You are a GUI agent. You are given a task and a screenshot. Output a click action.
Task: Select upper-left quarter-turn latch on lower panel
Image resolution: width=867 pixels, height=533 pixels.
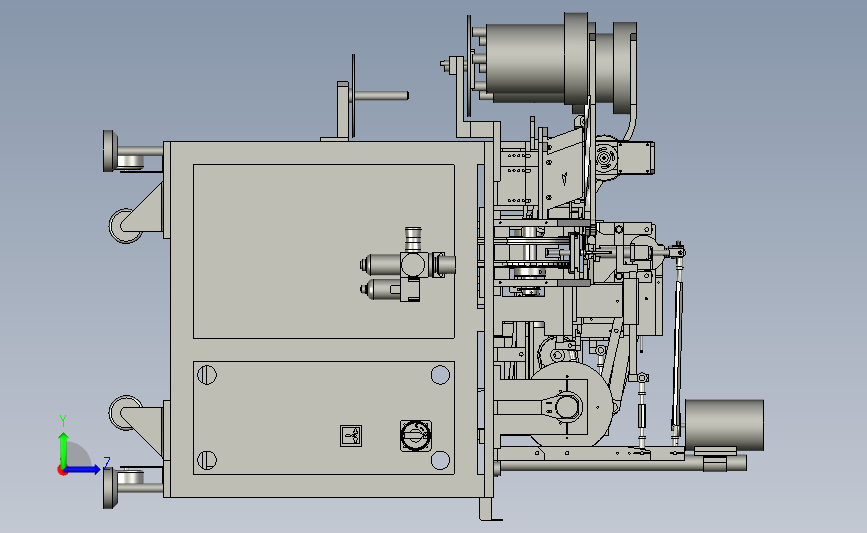(x=207, y=375)
